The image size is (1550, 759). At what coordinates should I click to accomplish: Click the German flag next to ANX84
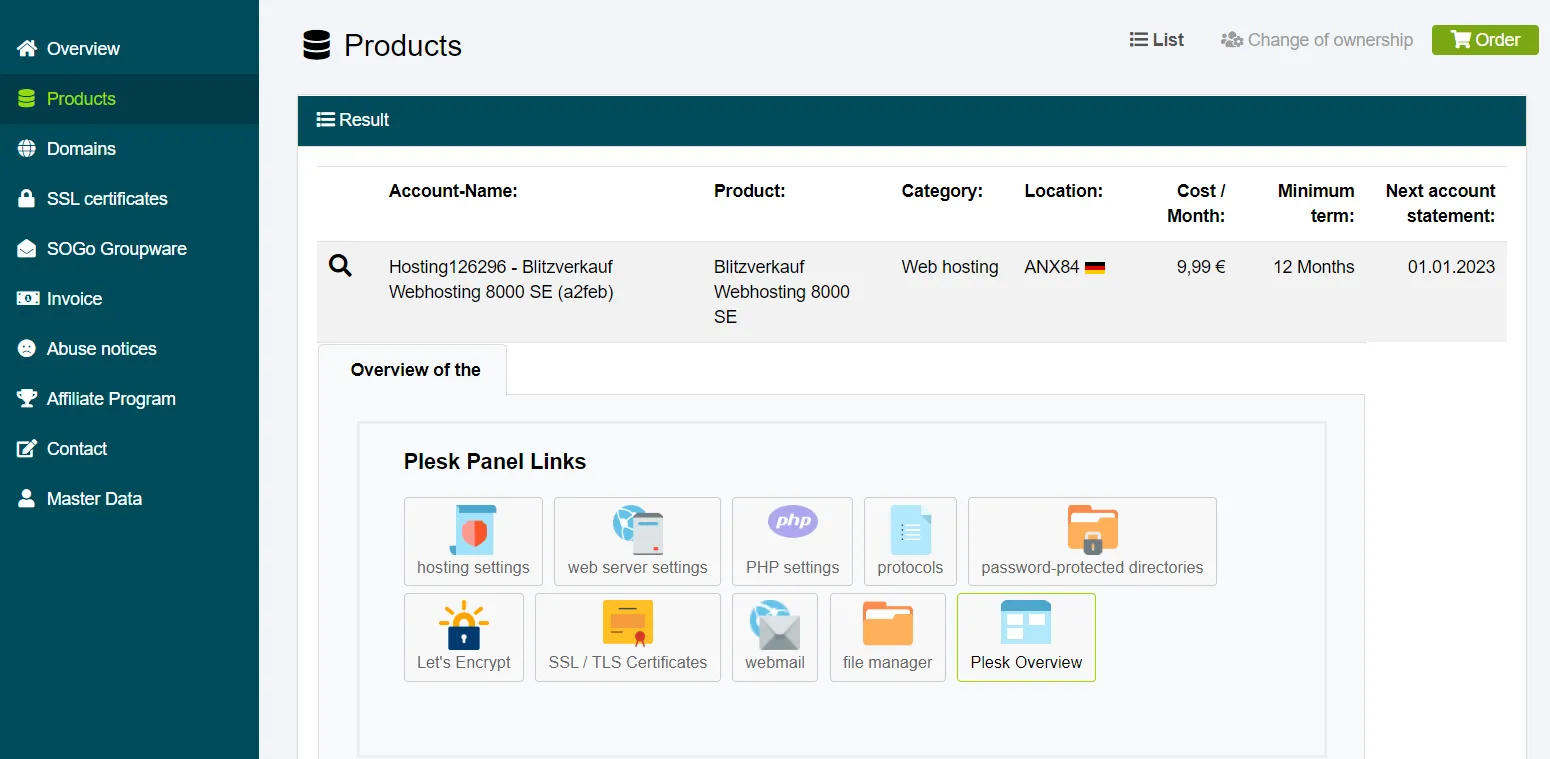tap(1095, 268)
